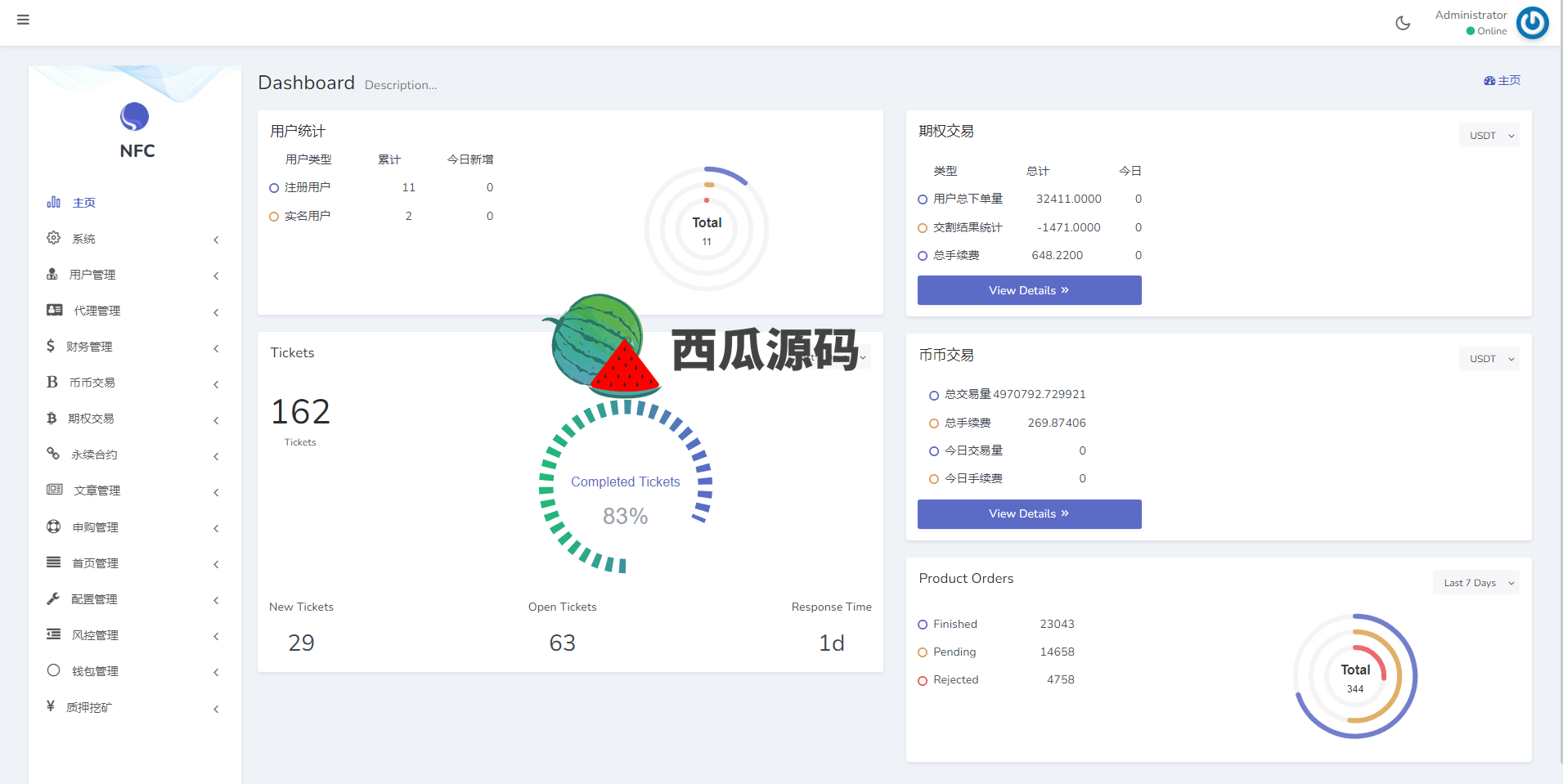Open the 财务管理 sidebar menu
Viewport: 1563px width, 784px height.
(x=135, y=347)
